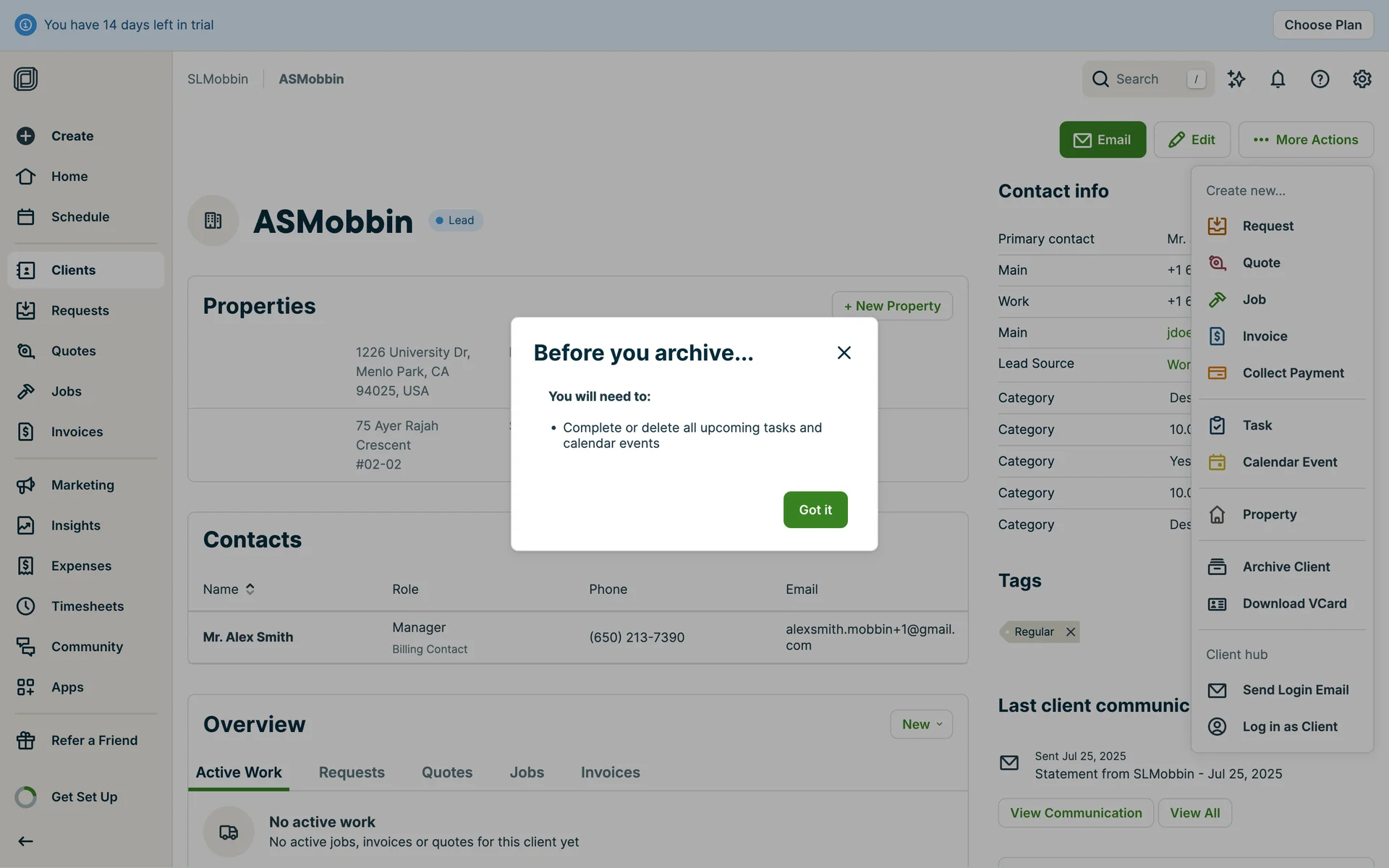This screenshot has height=868, width=1389.
Task: Open the help question mark icon
Action: 1320,79
